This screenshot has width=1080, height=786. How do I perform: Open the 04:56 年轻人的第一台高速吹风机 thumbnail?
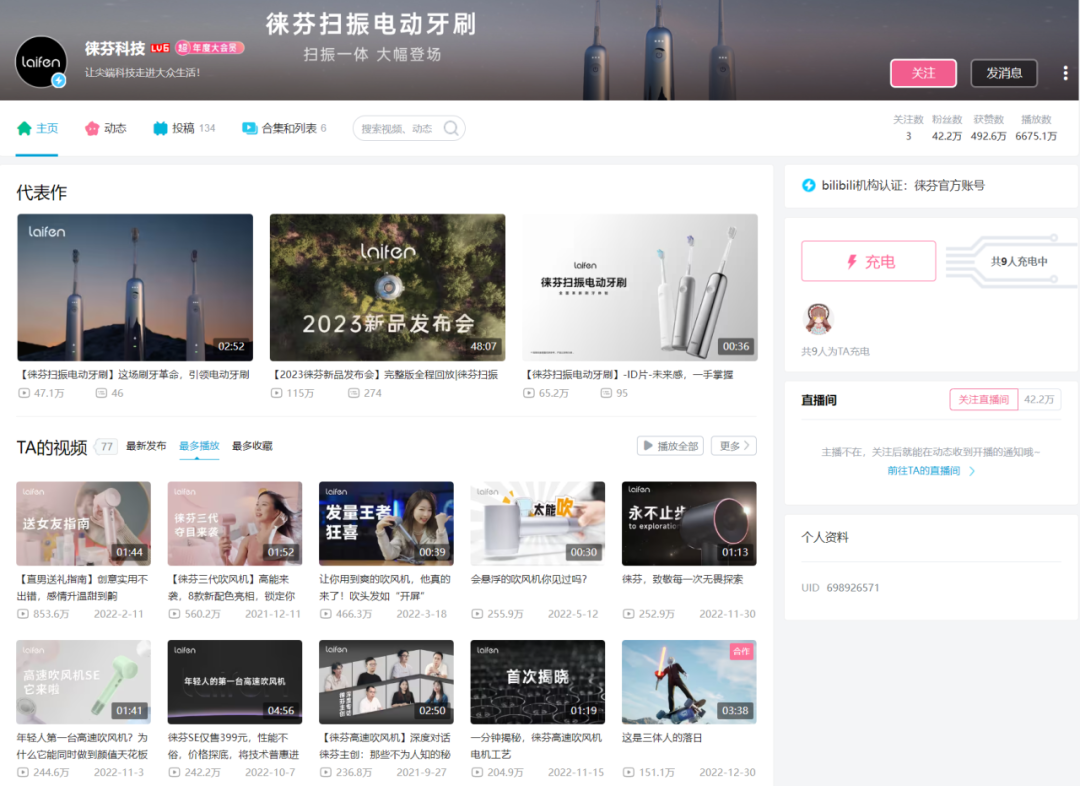coord(235,682)
